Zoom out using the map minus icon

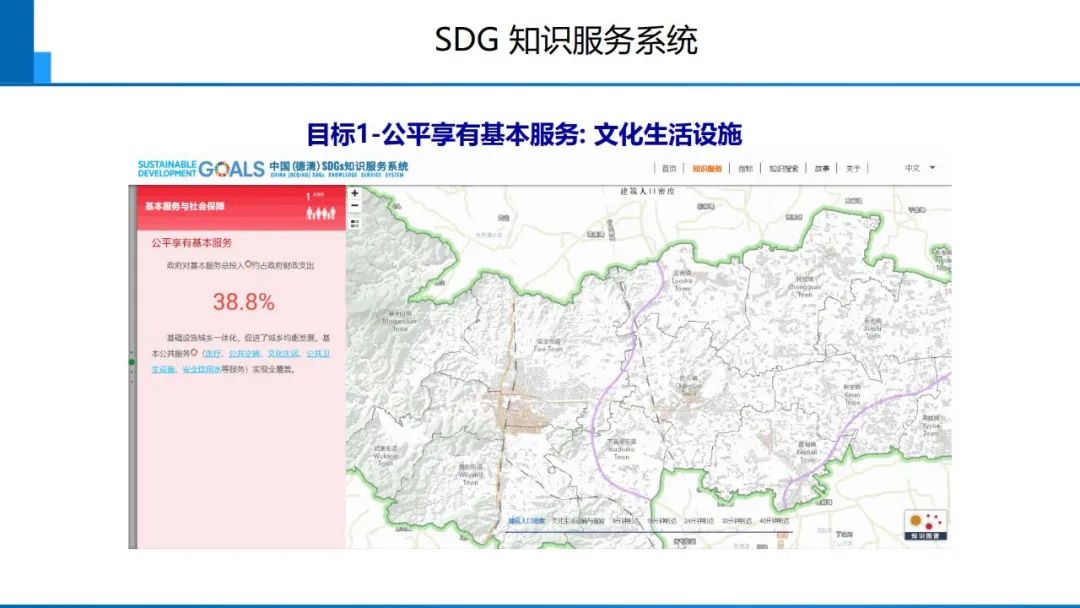(354, 205)
